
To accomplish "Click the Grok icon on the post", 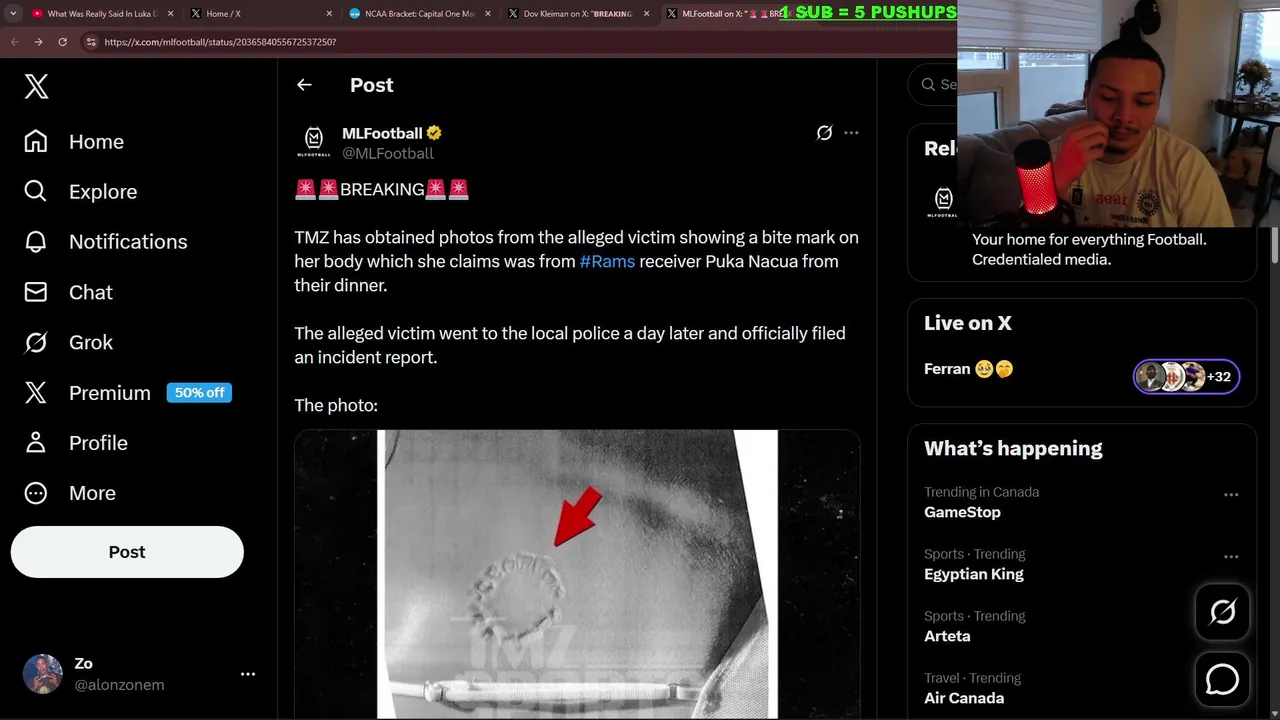I will (x=824, y=133).
